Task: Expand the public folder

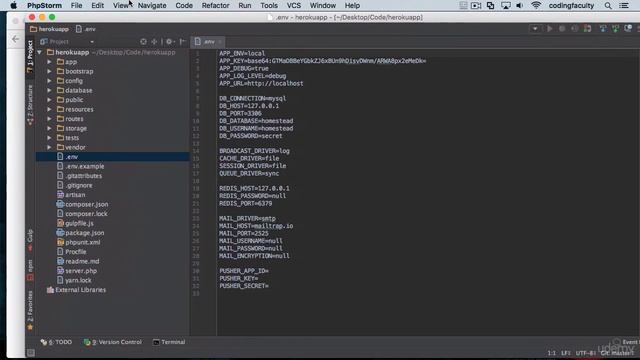Action: 49,100
